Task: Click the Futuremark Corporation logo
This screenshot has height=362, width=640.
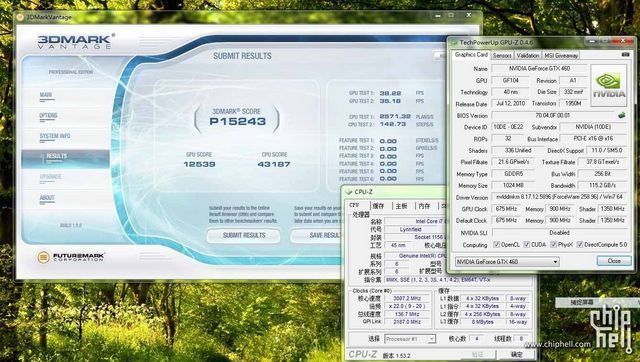Action: 71,257
